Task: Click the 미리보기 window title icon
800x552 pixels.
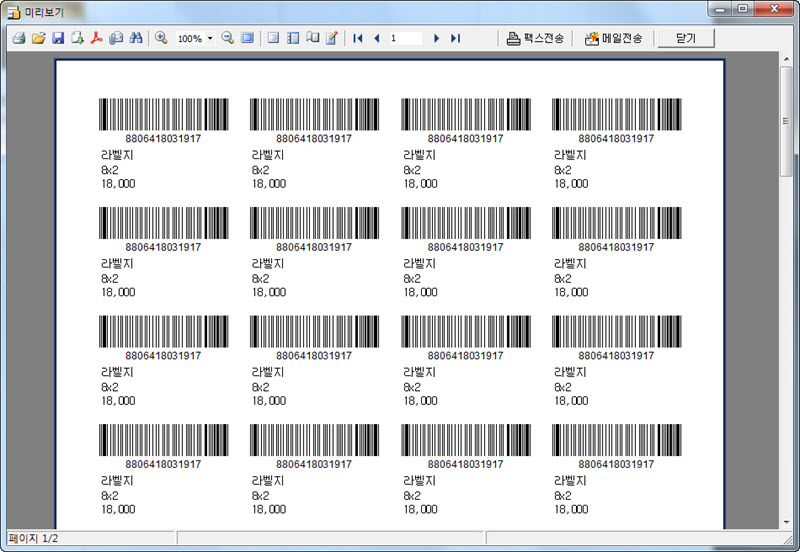Action: pos(14,11)
